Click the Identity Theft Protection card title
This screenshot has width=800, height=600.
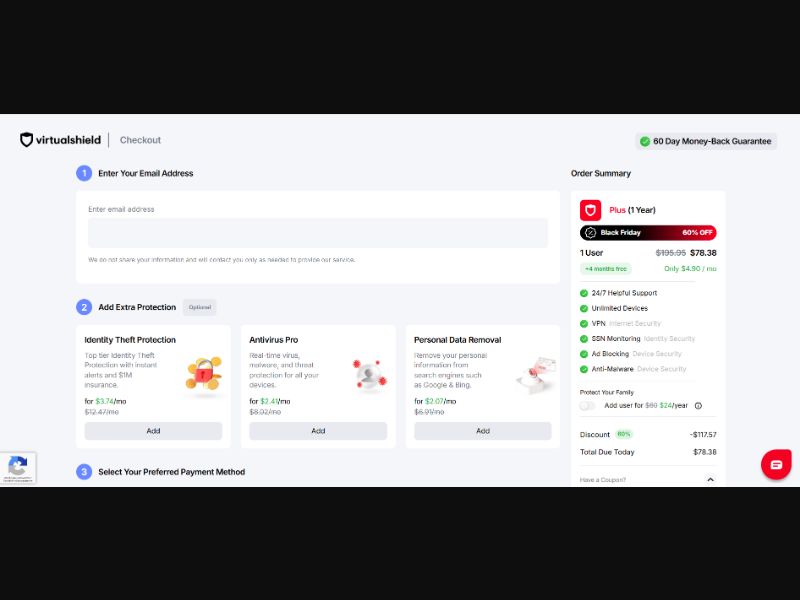pyautogui.click(x=130, y=340)
